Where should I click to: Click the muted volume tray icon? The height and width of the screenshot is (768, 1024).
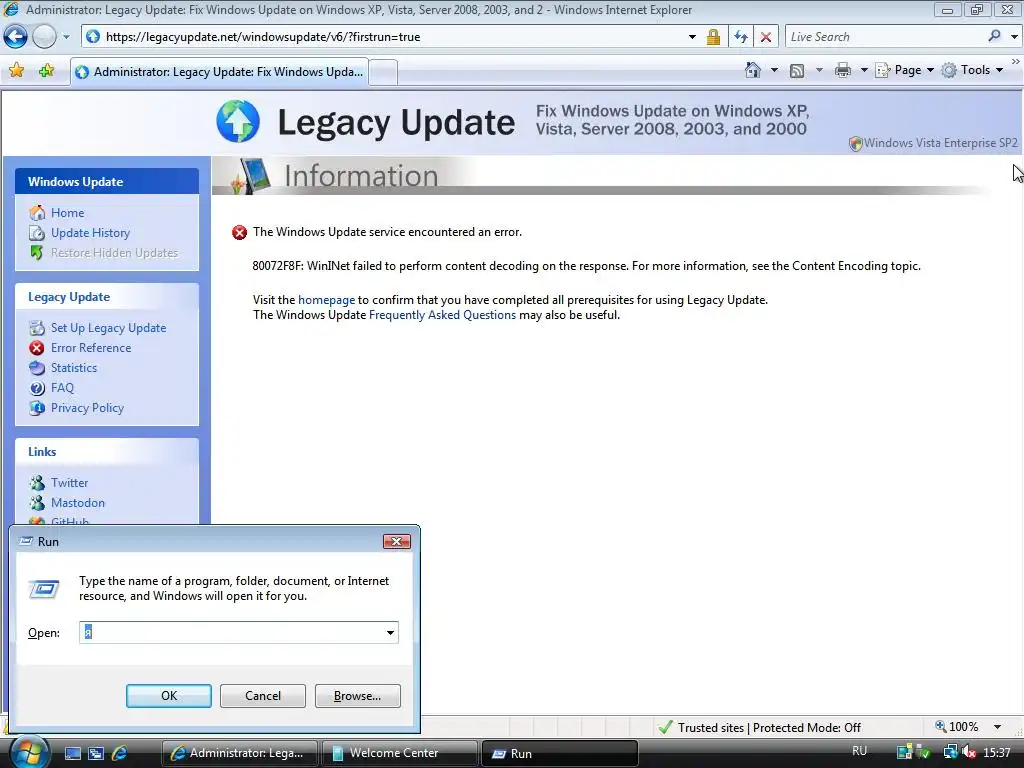[x=968, y=752]
